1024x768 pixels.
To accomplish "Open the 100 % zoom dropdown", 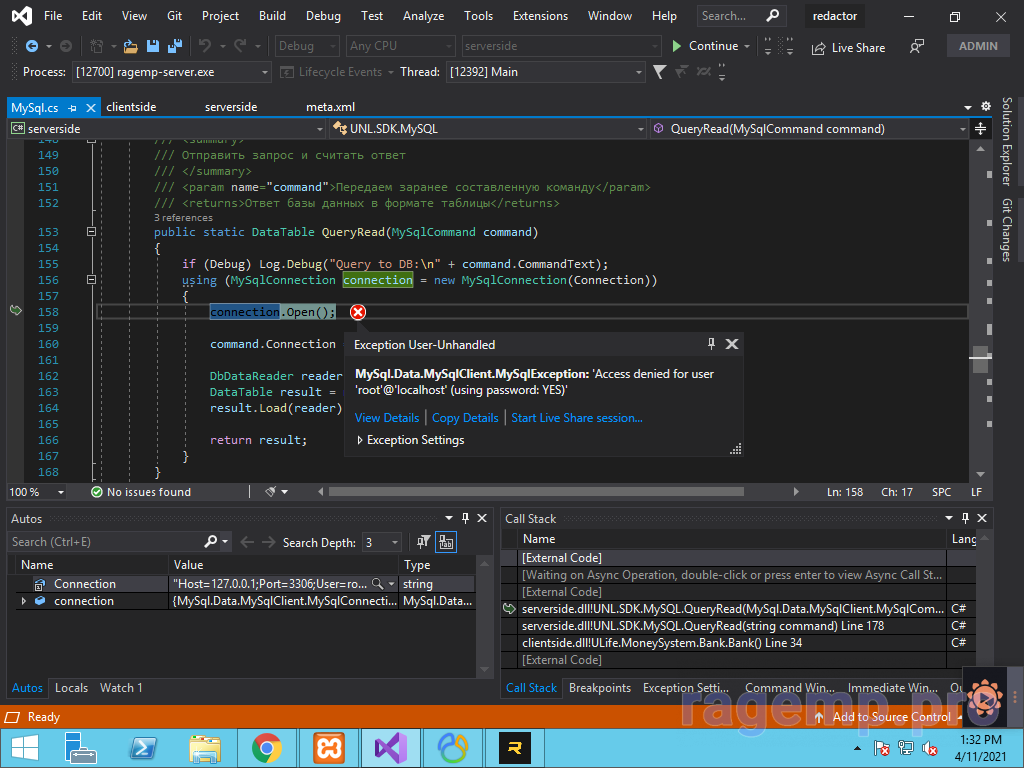I will (x=37, y=492).
